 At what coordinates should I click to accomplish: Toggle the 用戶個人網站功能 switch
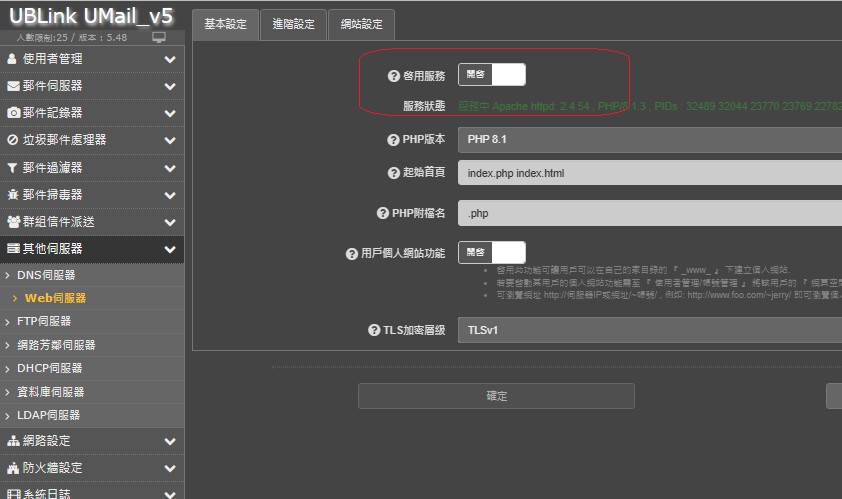coord(491,253)
